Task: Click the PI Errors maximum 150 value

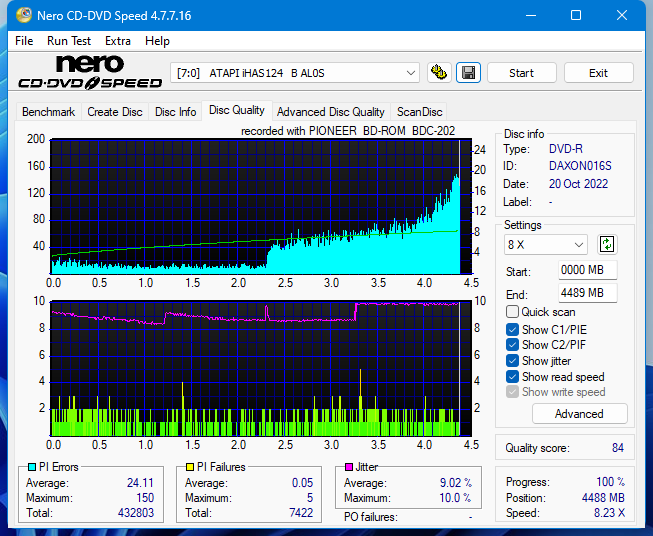Action: coord(145,498)
